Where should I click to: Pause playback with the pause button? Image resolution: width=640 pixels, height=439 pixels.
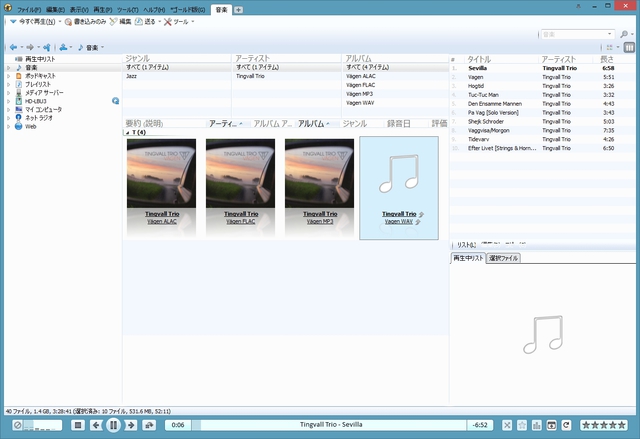pyautogui.click(x=113, y=425)
